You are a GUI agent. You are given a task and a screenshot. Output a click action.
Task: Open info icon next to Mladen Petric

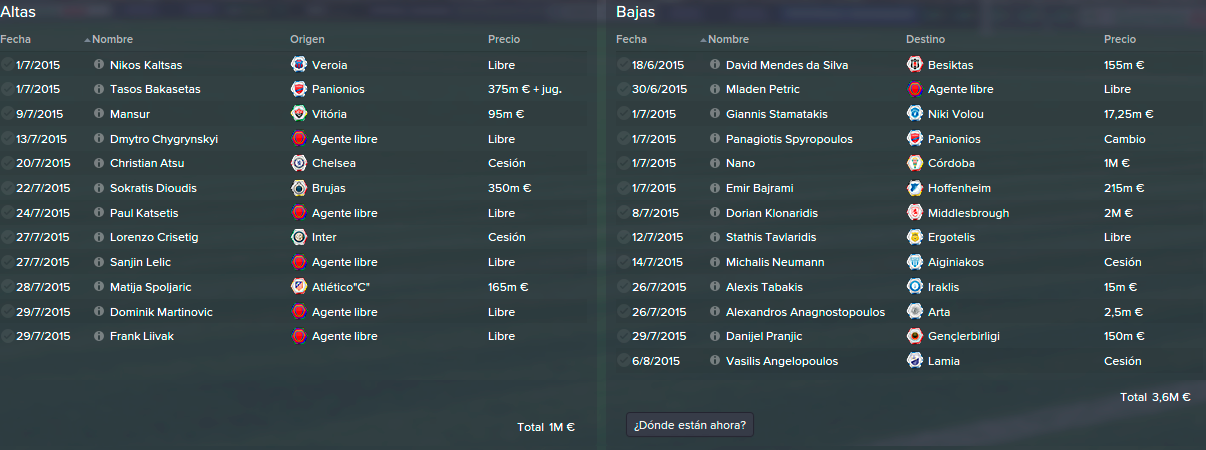[714, 89]
